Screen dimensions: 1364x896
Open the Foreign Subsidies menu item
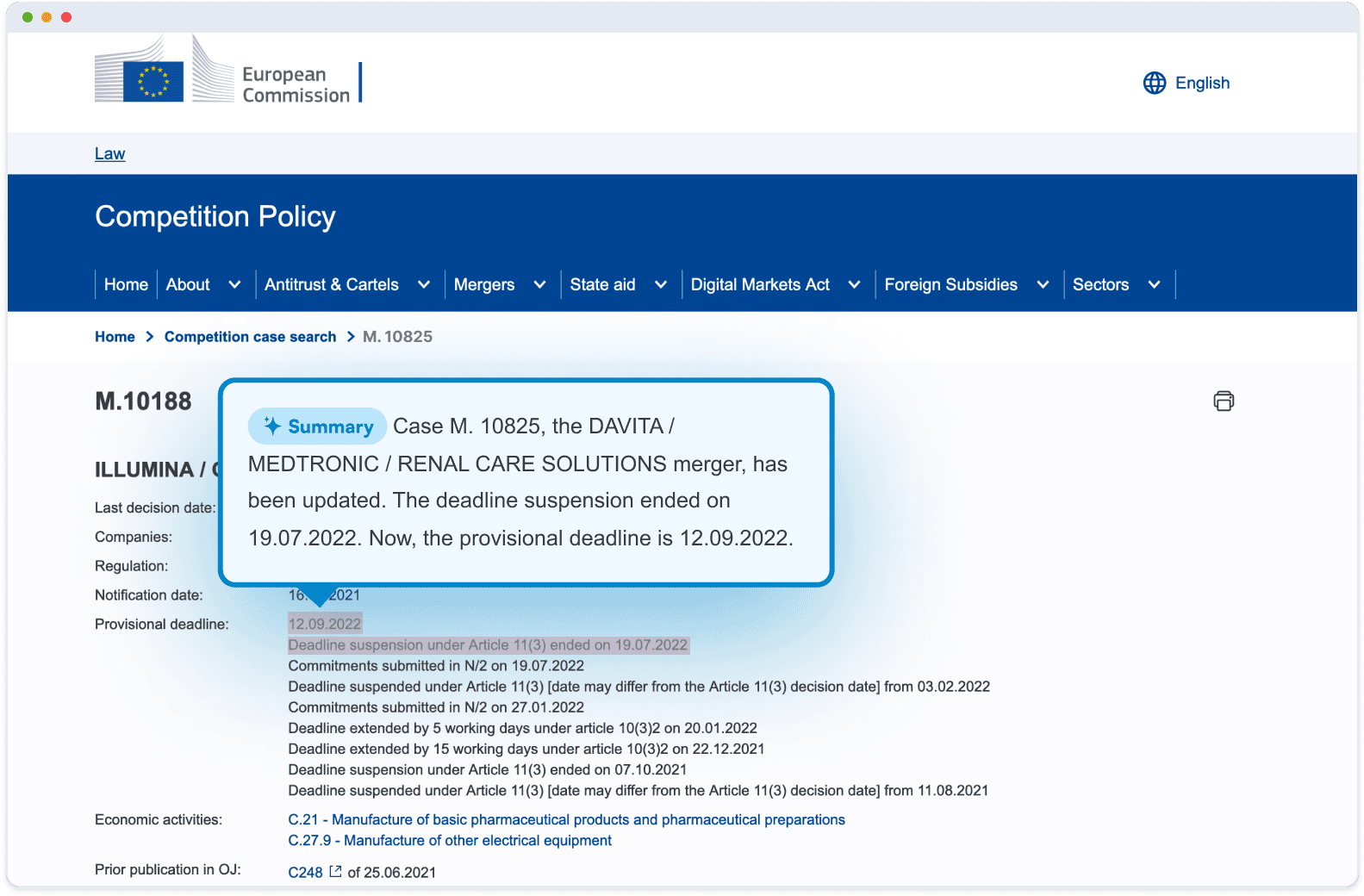[951, 285]
